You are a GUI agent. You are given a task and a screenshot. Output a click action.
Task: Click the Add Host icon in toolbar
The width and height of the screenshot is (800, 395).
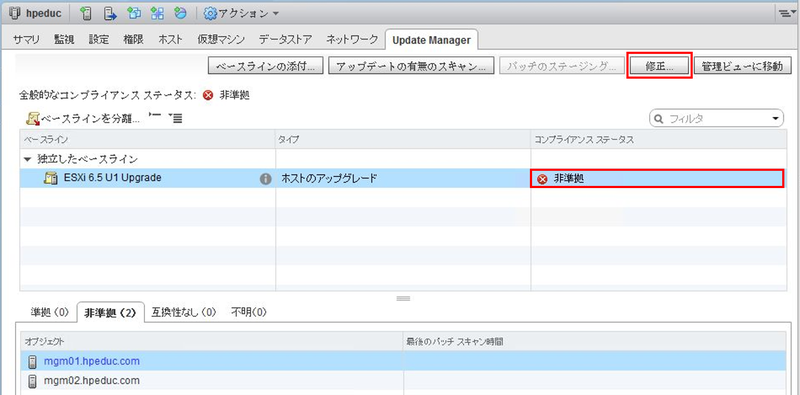(x=87, y=14)
